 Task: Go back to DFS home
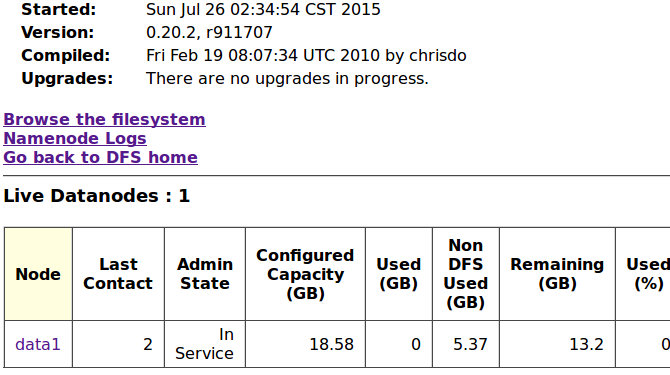coord(100,157)
